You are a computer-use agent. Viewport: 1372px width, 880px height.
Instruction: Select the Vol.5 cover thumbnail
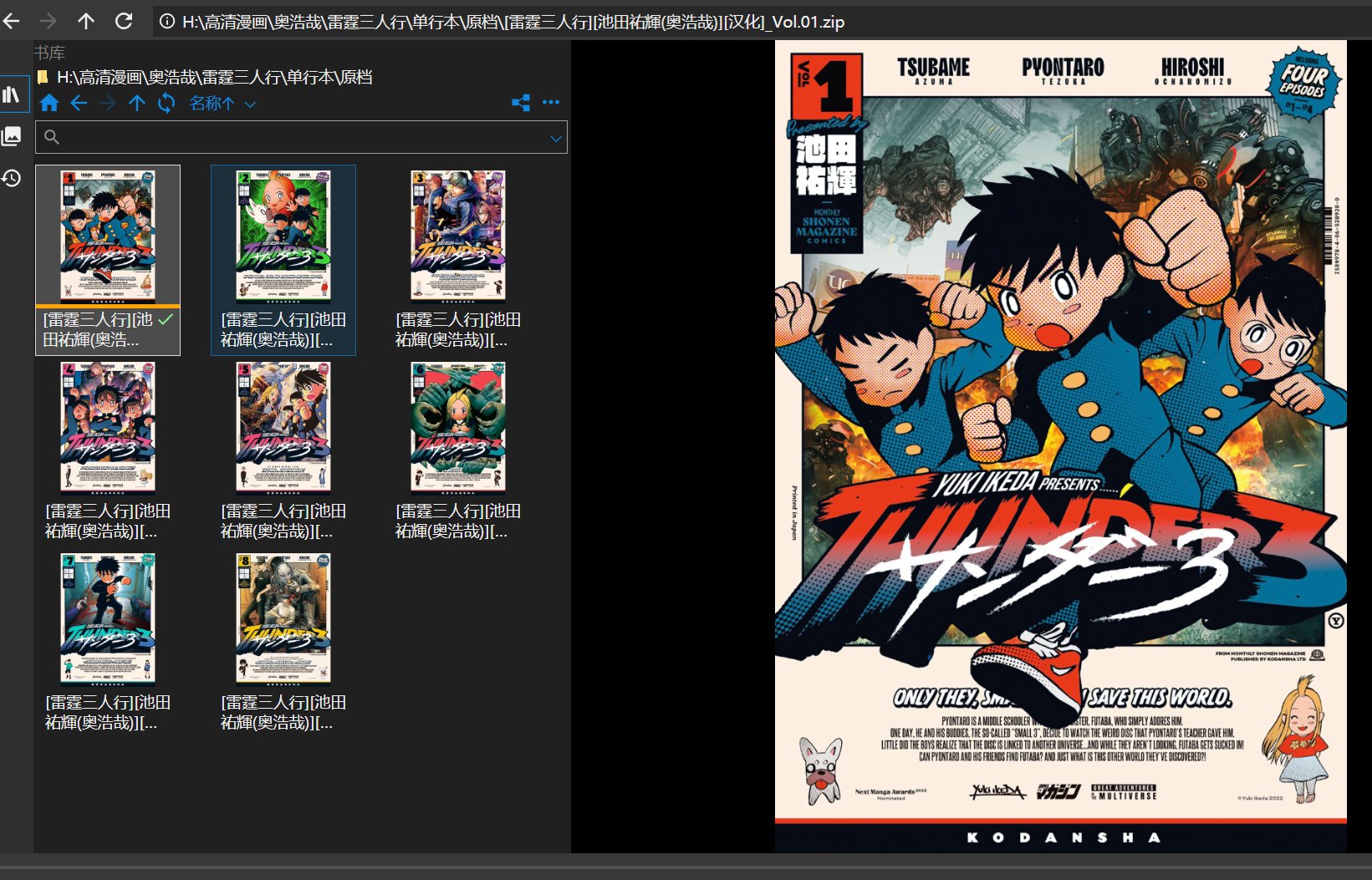point(283,427)
